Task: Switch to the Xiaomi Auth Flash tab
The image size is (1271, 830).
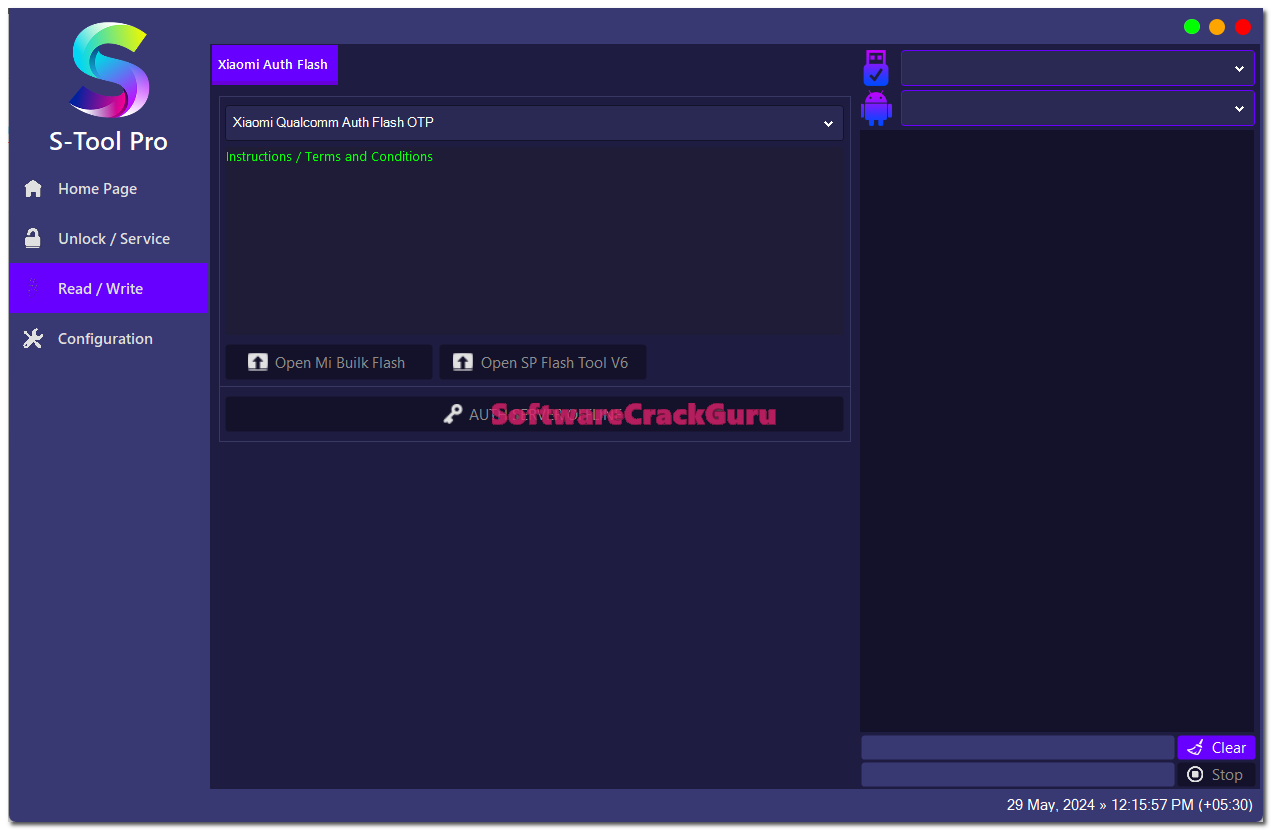Action: [x=274, y=65]
